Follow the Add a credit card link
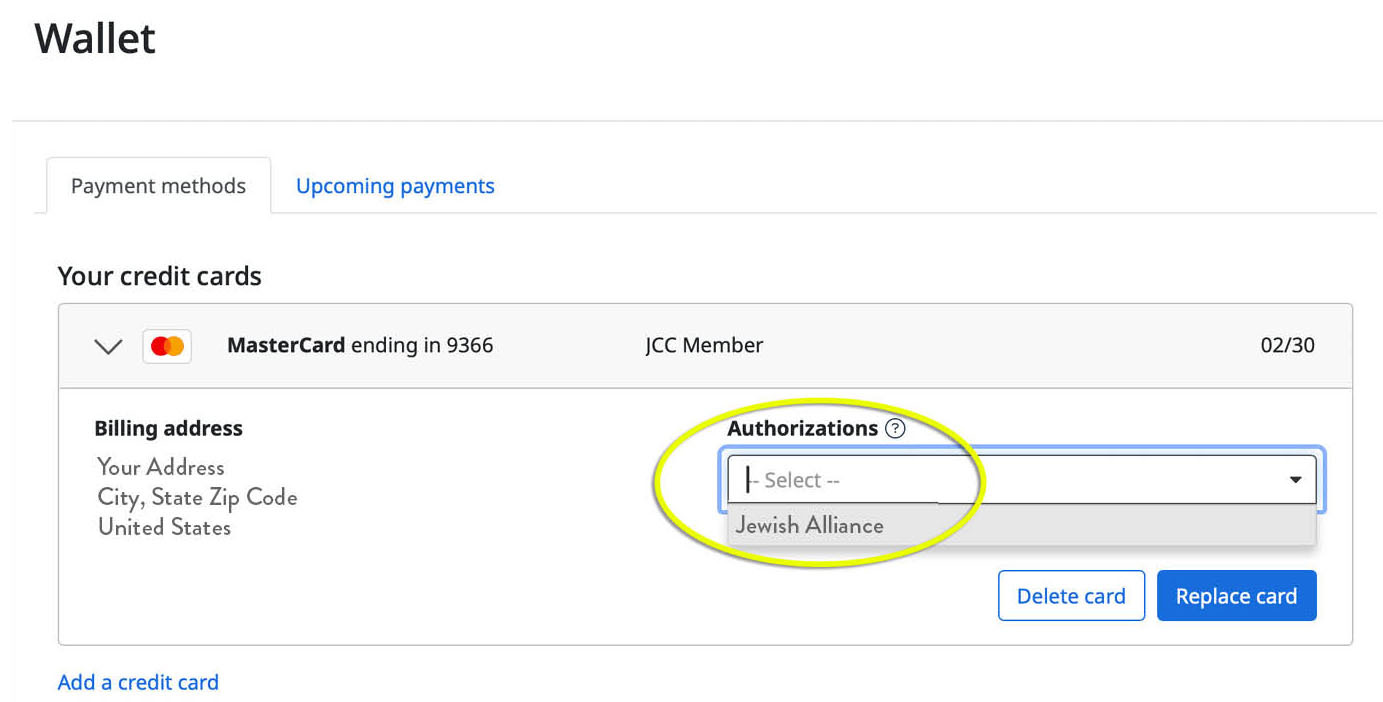Image resolution: width=1383 pixels, height=702 pixels. coord(138,682)
